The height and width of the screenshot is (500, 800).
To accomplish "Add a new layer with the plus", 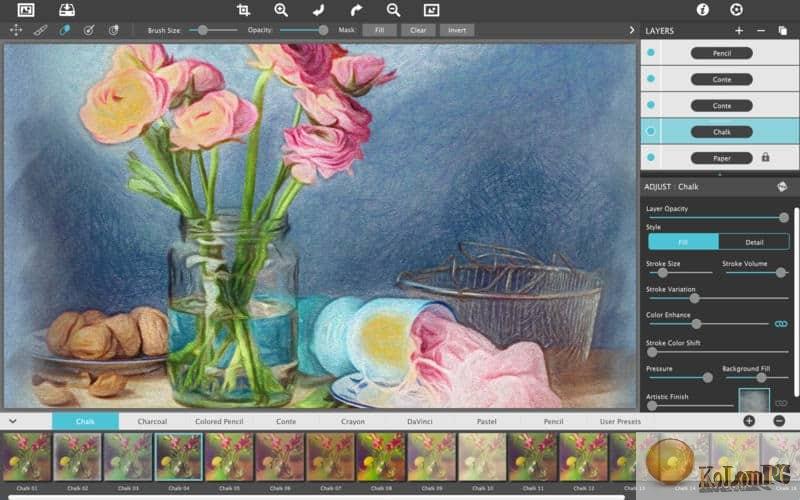I will coord(739,31).
